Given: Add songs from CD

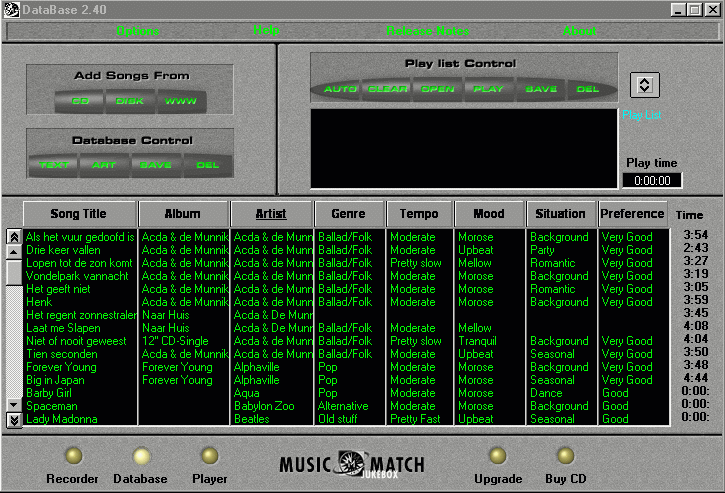Looking at the screenshot, I should 80,101.
